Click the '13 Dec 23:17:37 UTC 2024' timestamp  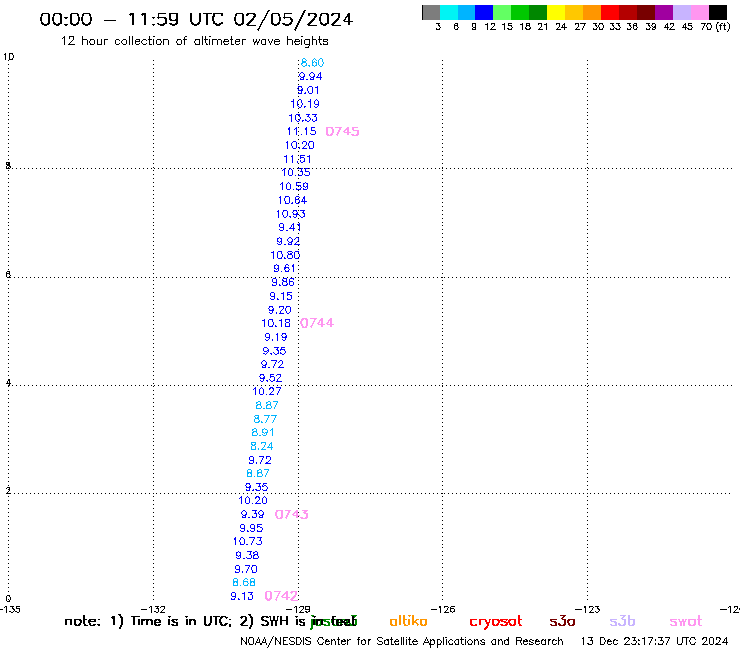[x=655, y=642]
